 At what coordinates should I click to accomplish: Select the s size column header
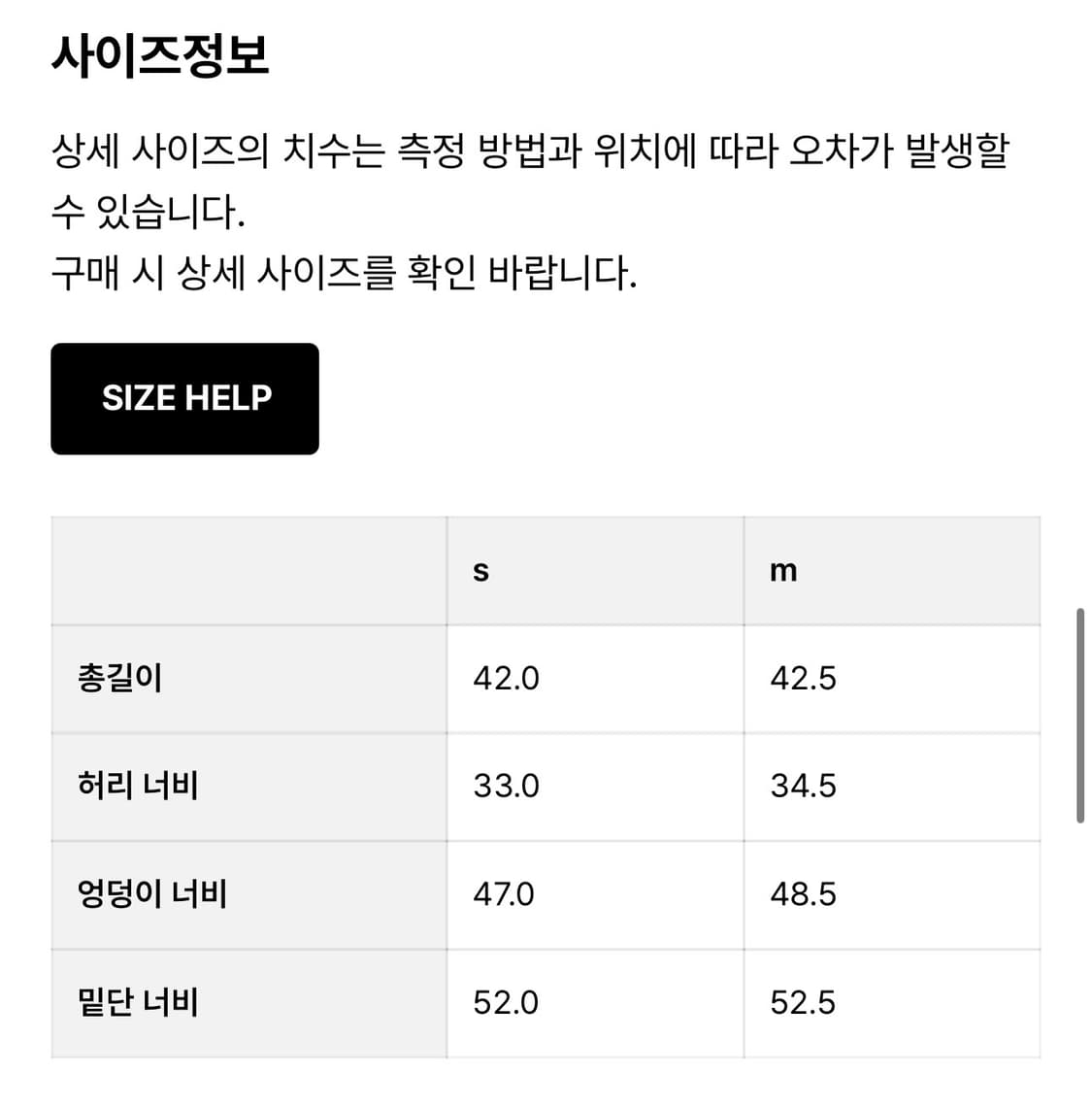click(480, 571)
